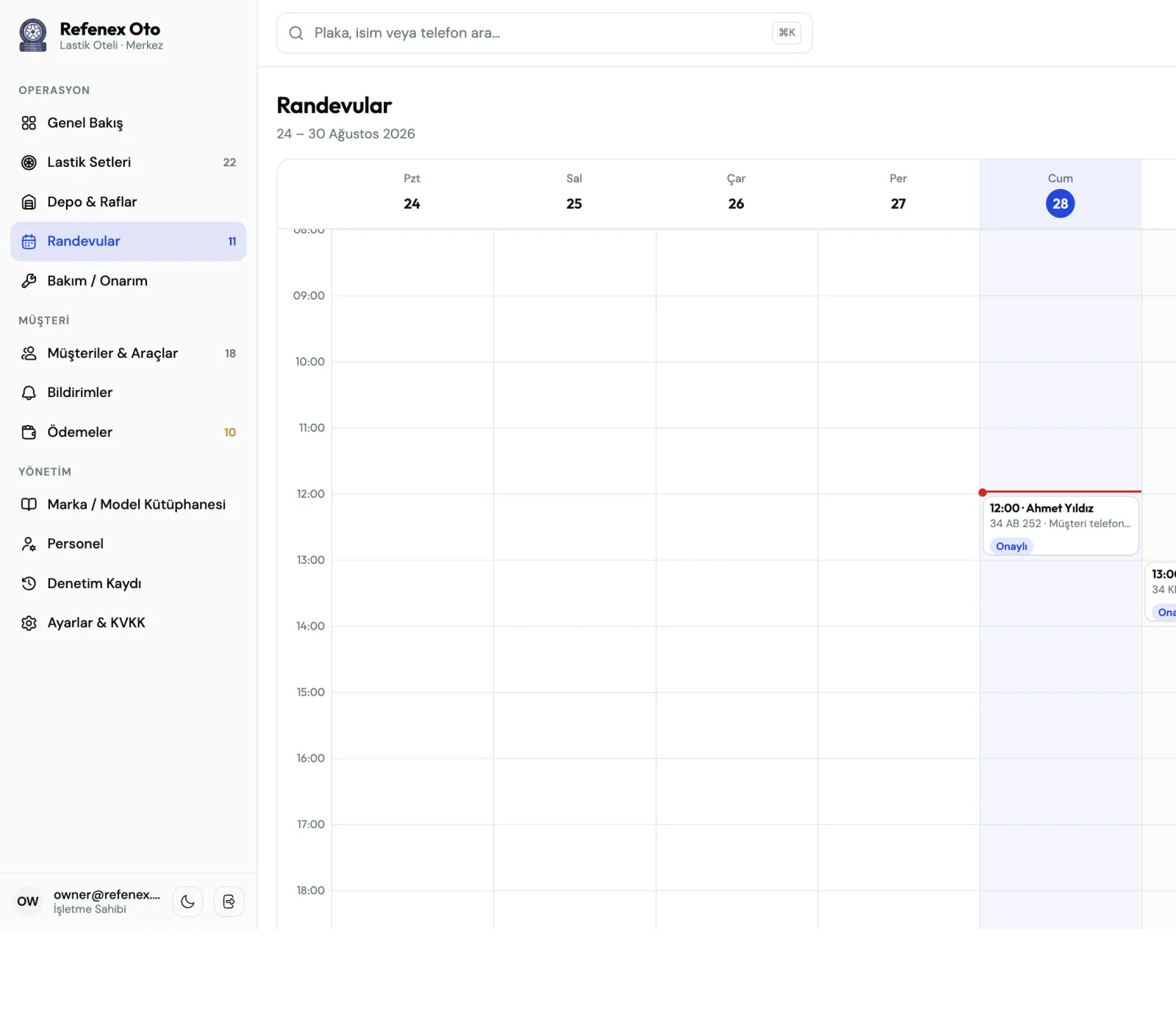Open Ayarlar & KVKK gear icon
The image size is (1176, 1011).
(29, 623)
